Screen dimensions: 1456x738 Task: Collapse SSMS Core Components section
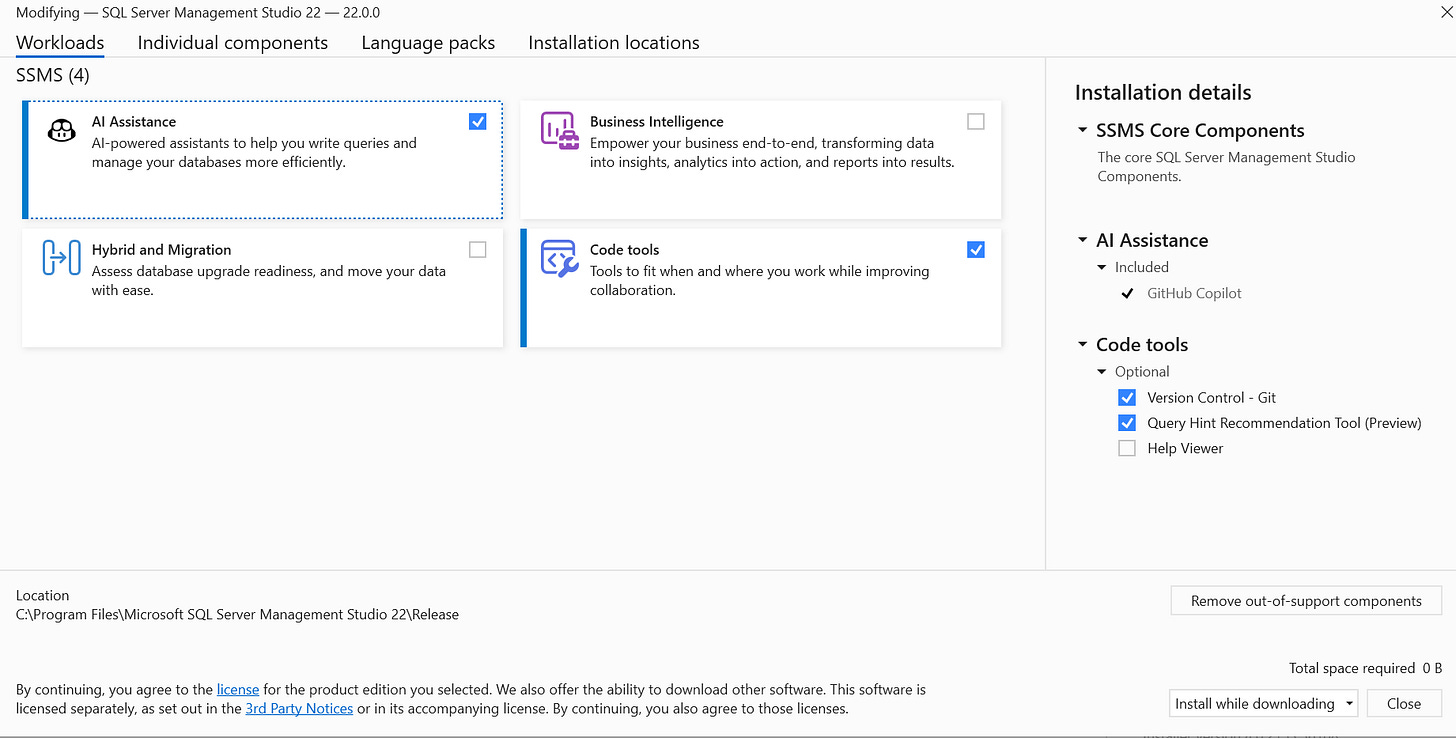pyautogui.click(x=1082, y=131)
